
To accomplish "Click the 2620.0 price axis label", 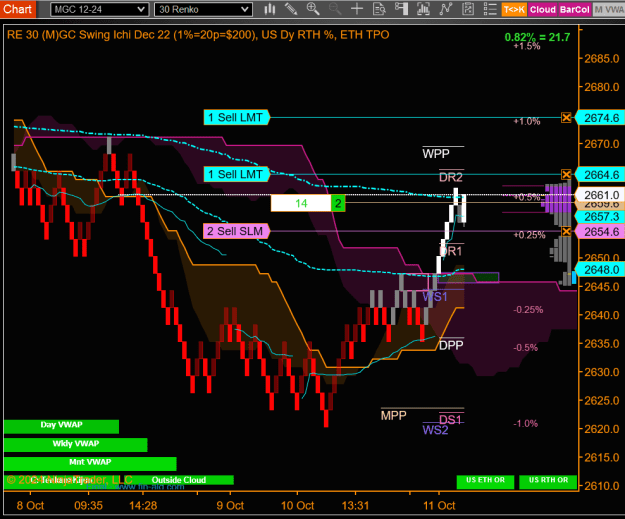I will (x=602, y=429).
